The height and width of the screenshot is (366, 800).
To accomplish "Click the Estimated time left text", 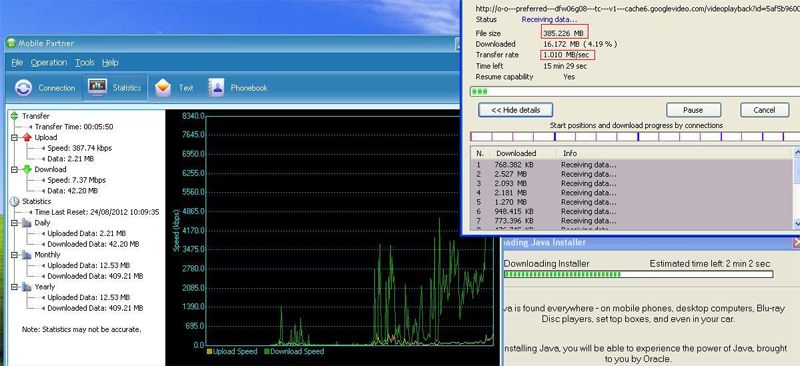I will [x=710, y=264].
